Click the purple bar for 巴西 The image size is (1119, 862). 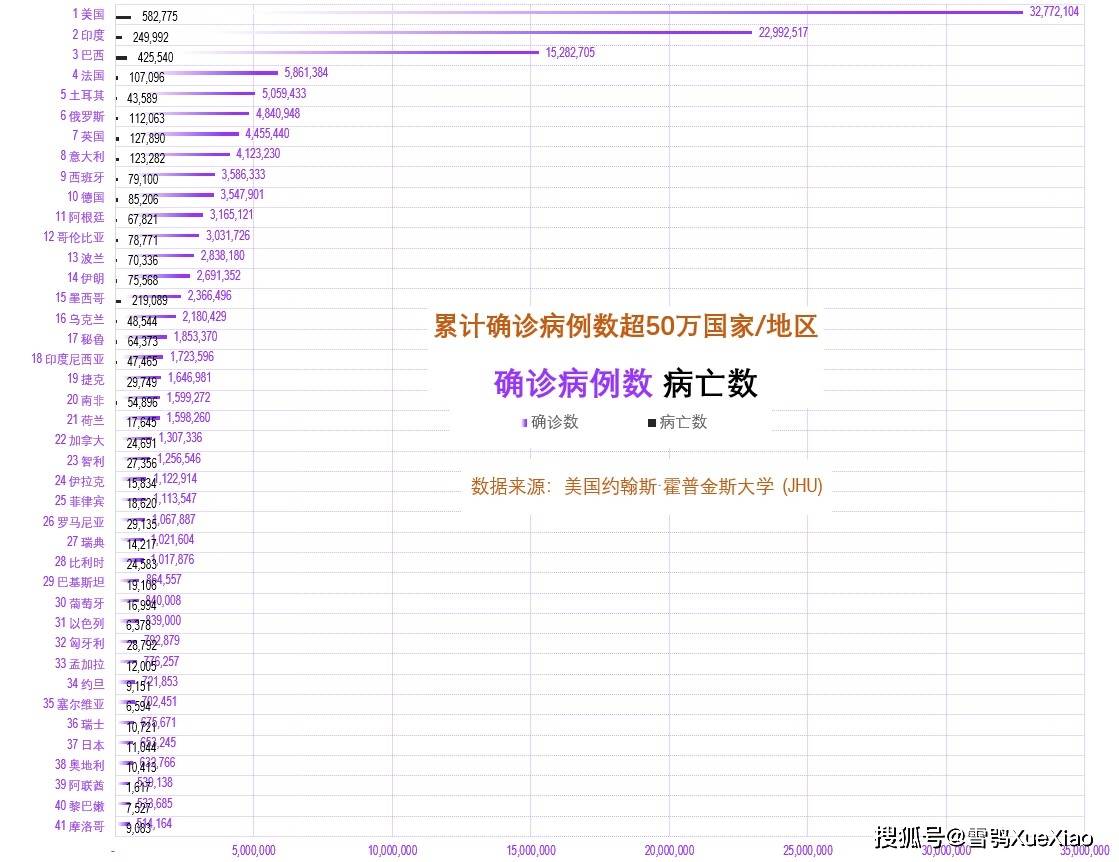coord(328,52)
